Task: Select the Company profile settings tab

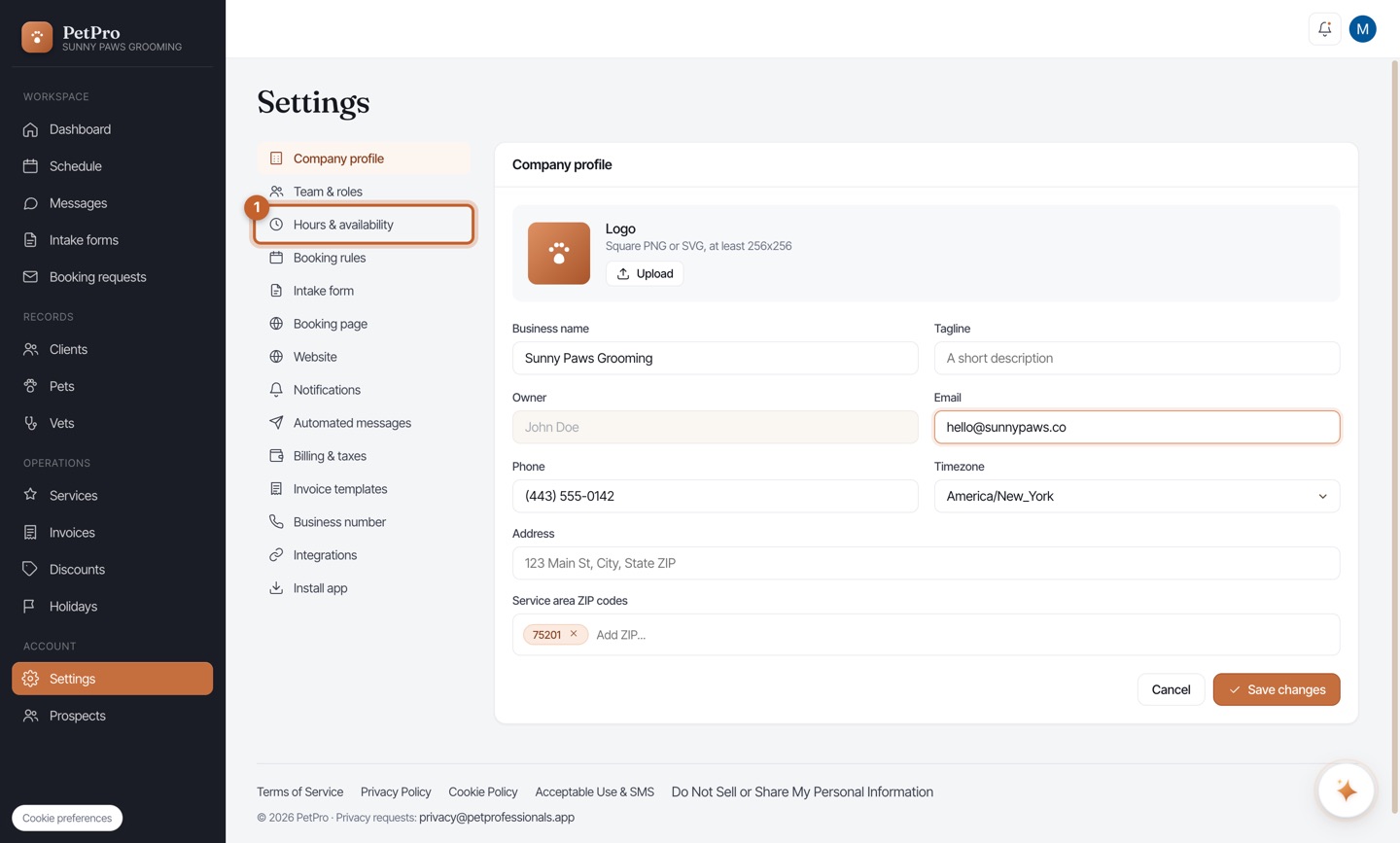Action: tap(364, 158)
